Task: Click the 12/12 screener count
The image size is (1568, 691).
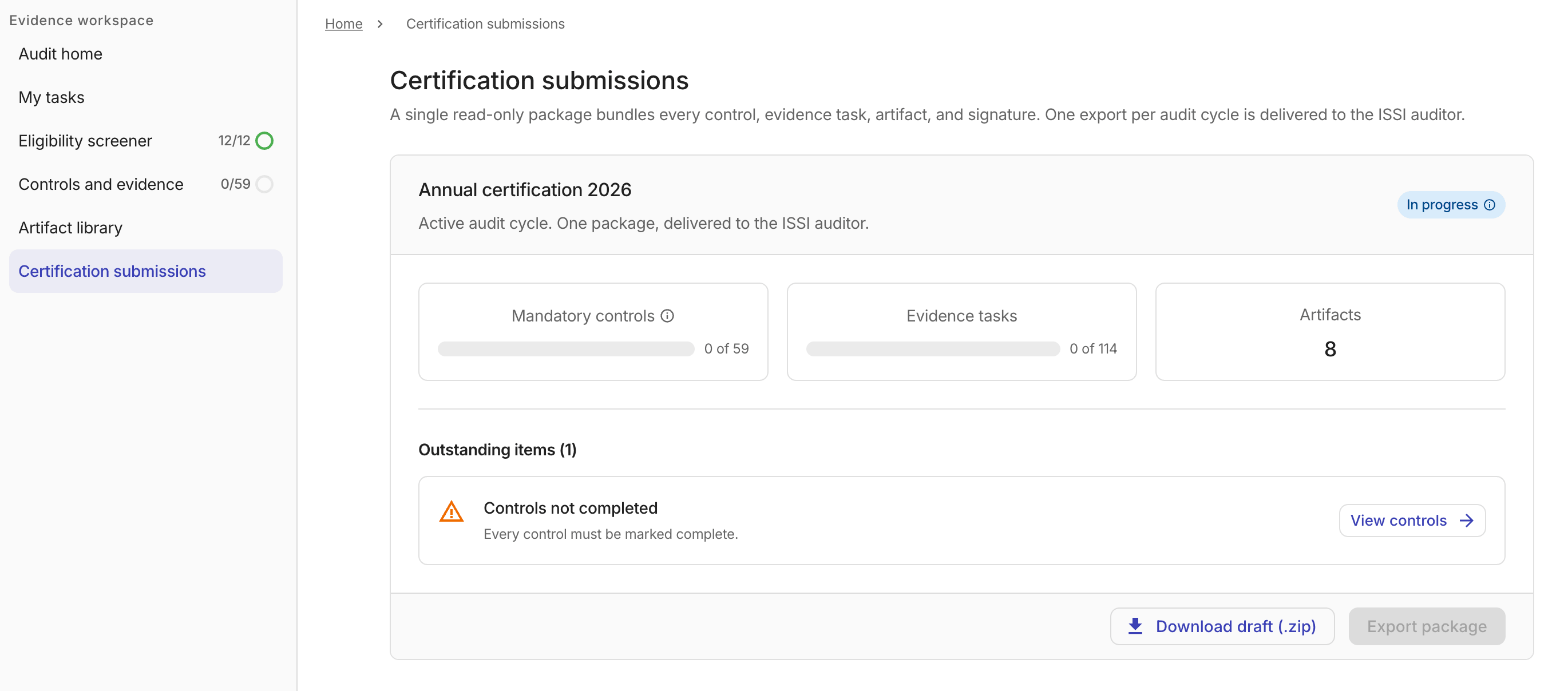Action: click(x=235, y=141)
